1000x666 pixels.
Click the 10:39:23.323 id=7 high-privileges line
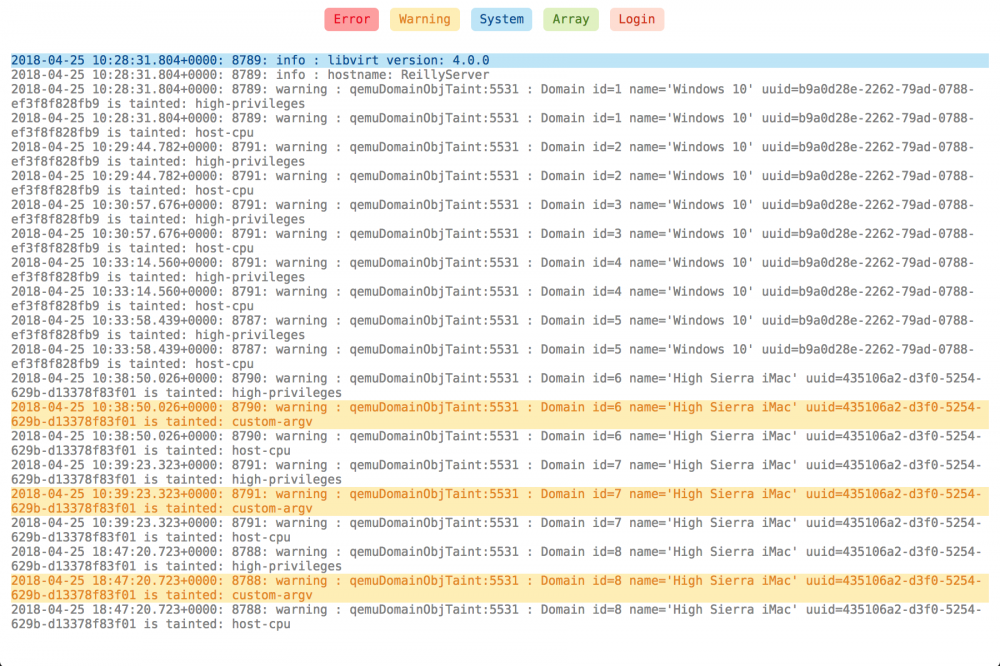pos(499,473)
